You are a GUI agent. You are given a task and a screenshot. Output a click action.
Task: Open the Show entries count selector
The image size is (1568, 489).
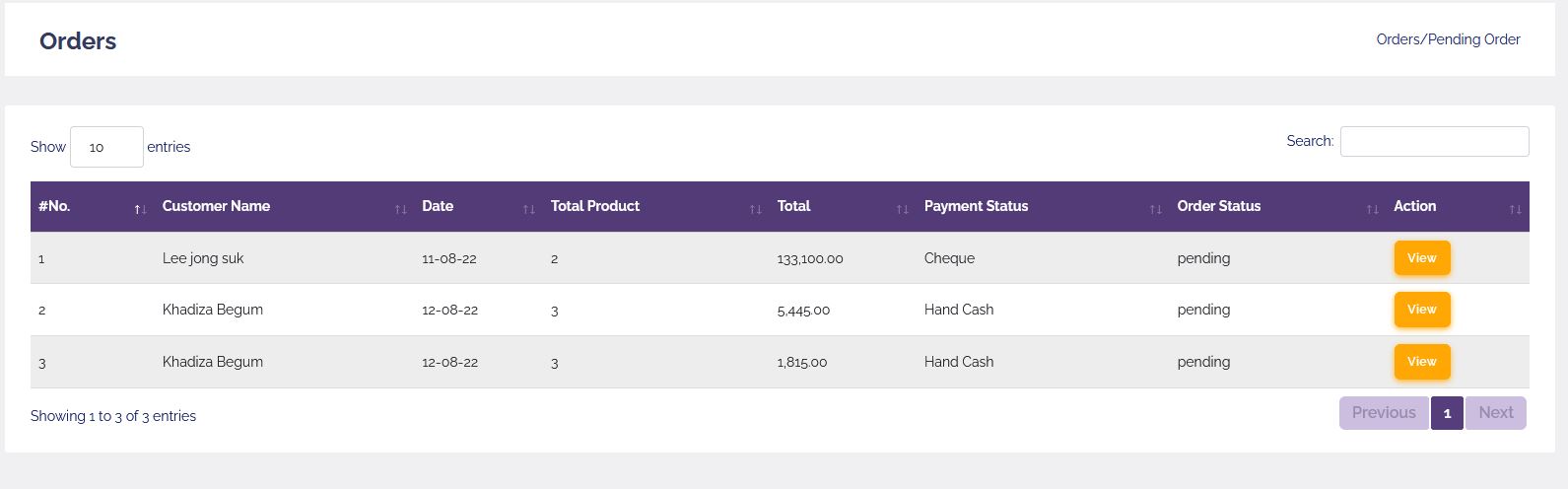106,147
